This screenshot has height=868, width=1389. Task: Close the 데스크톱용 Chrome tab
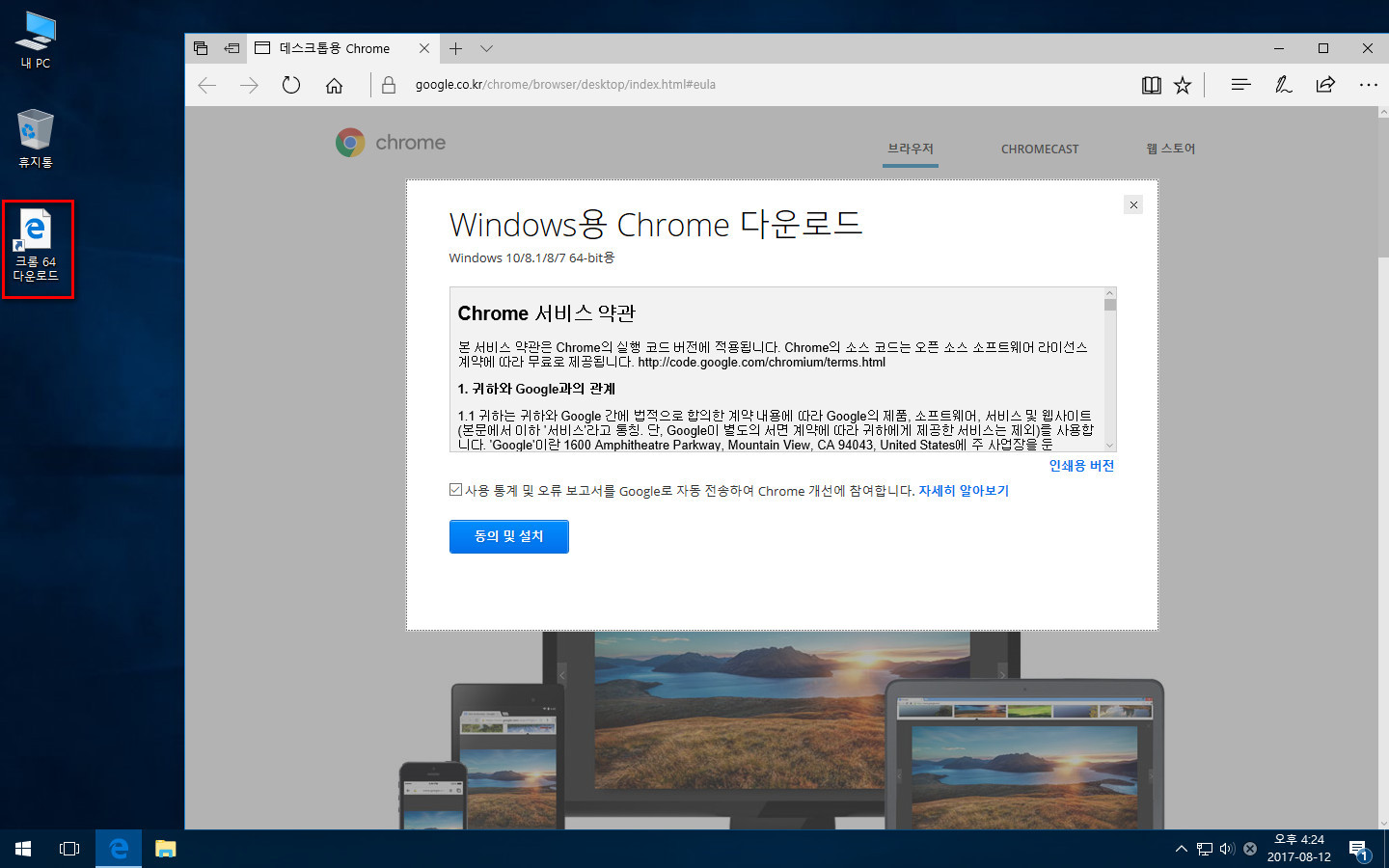424,48
